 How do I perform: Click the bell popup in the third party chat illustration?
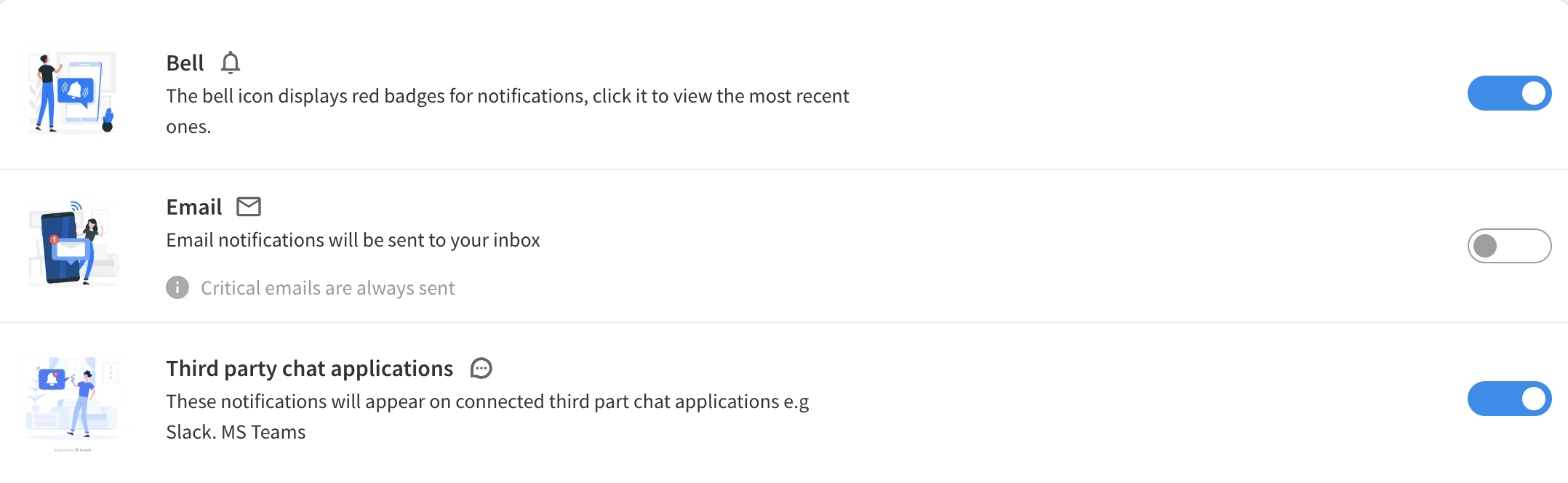tap(52, 379)
